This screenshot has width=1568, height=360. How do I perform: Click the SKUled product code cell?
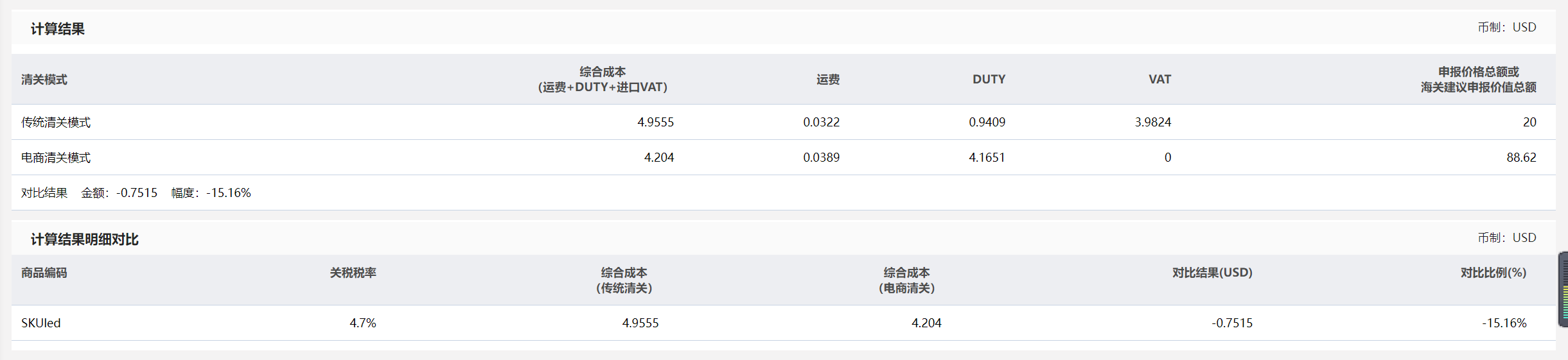(x=41, y=323)
